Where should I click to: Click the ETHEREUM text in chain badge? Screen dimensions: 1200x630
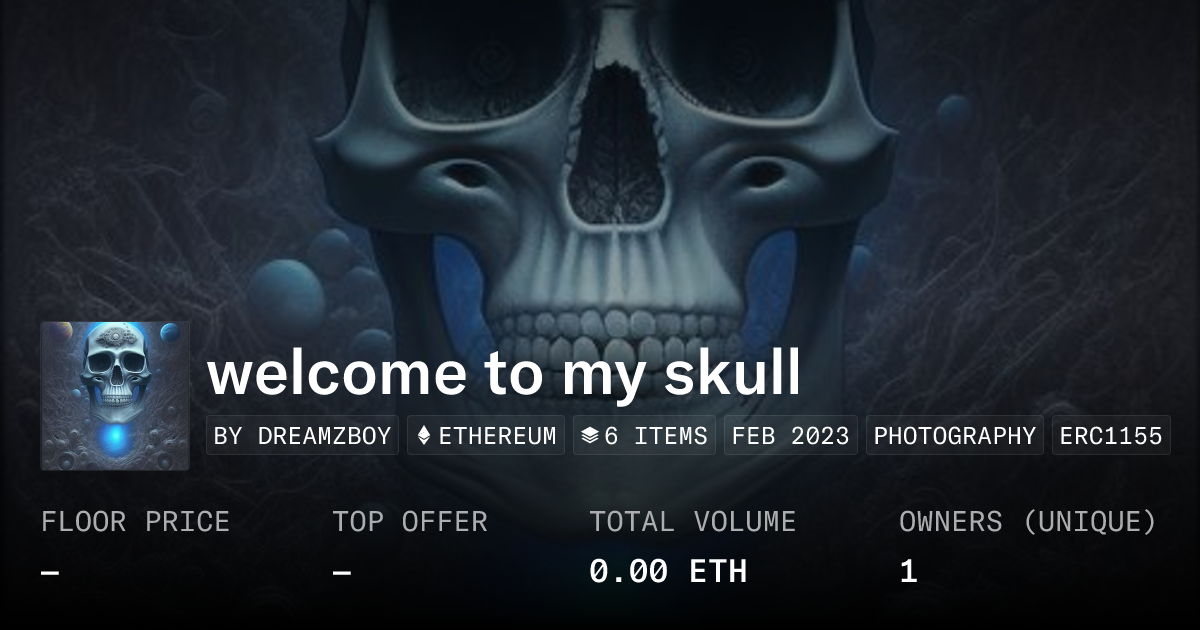coord(497,436)
